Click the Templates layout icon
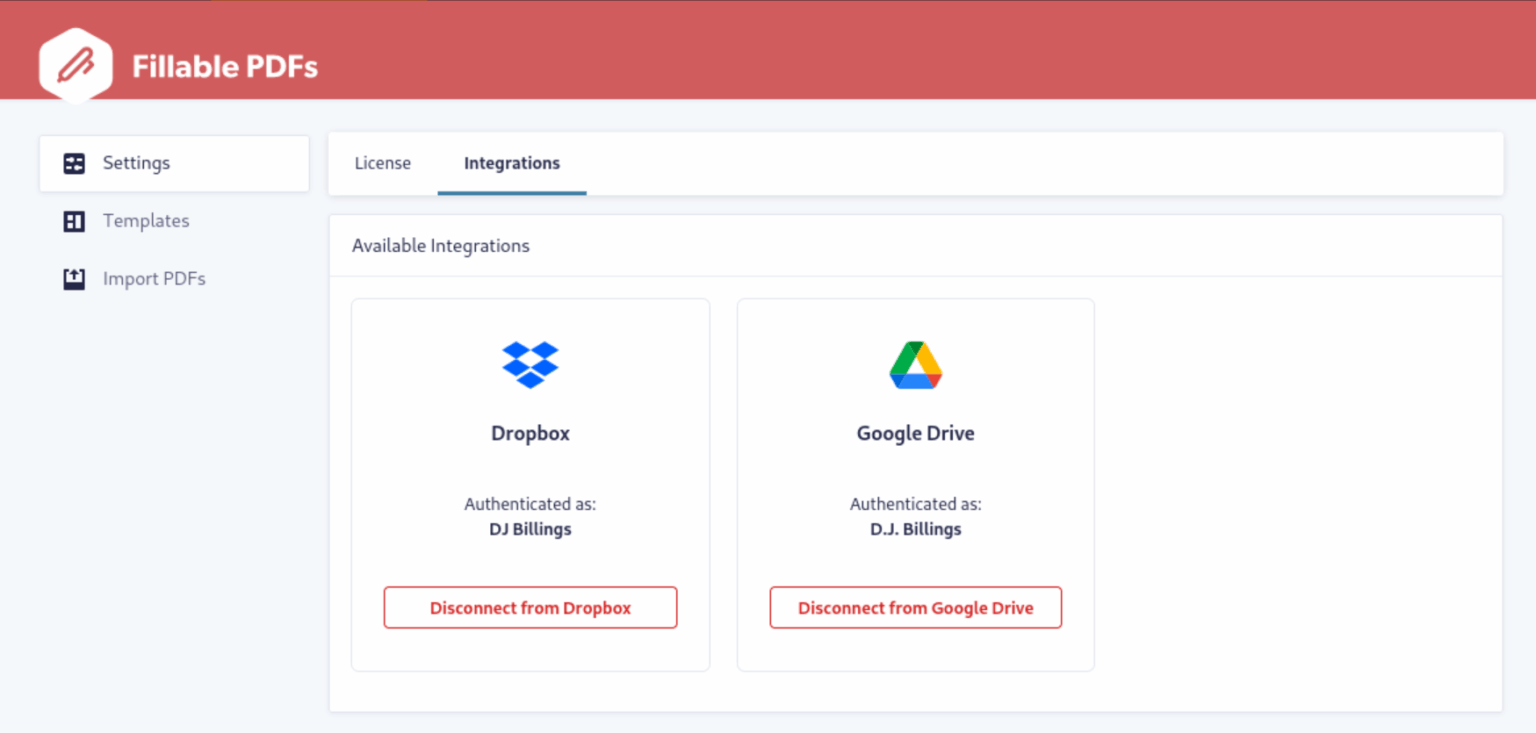Screen dimensions: 1536x733 [x=74, y=221]
